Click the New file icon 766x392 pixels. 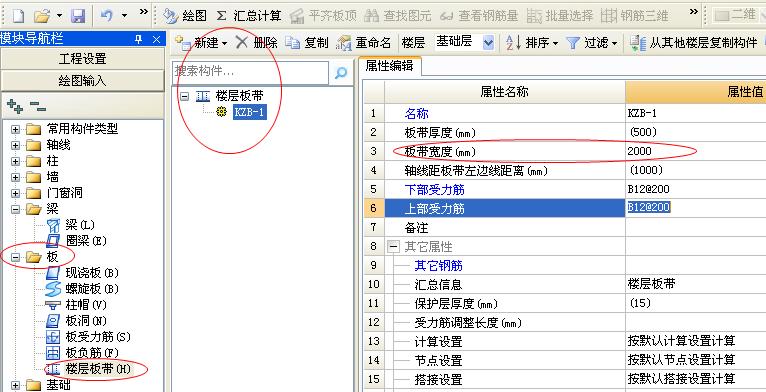[18, 16]
